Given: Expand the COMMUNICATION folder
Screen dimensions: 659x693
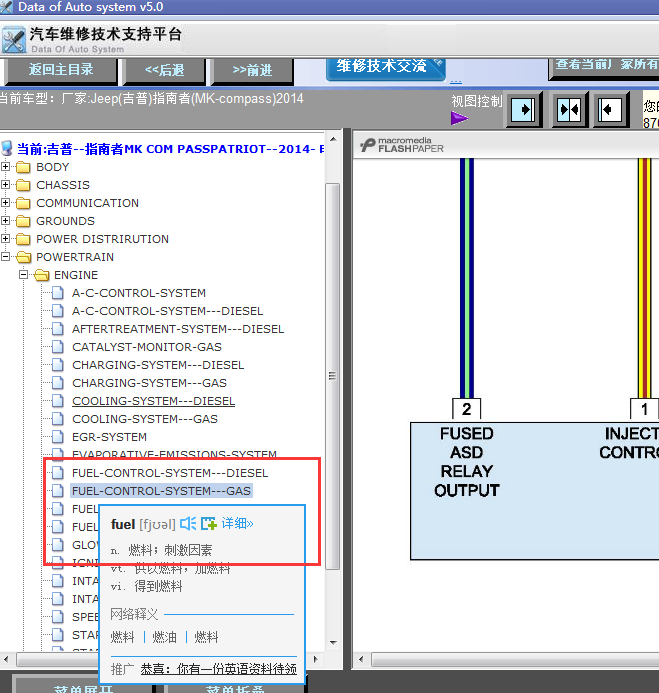Looking at the screenshot, I should click(x=5, y=202).
